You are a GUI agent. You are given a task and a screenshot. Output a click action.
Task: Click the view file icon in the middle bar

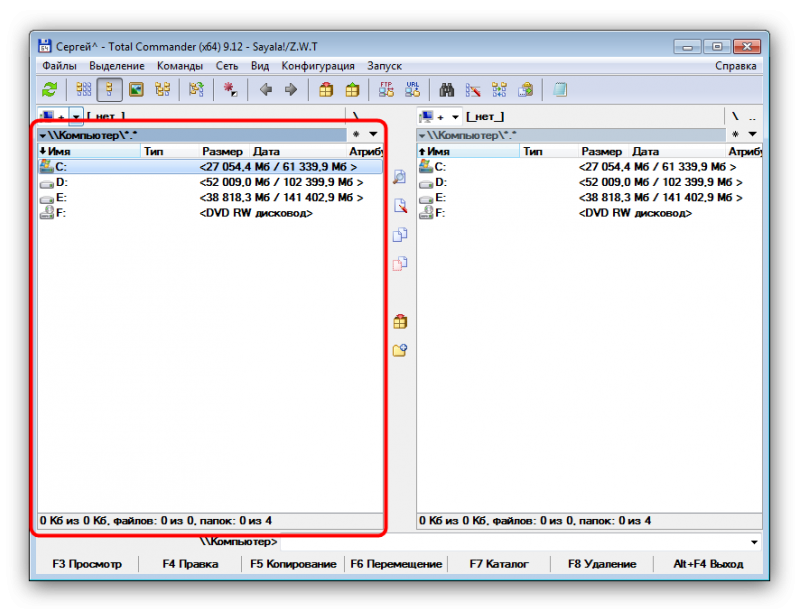click(x=399, y=177)
